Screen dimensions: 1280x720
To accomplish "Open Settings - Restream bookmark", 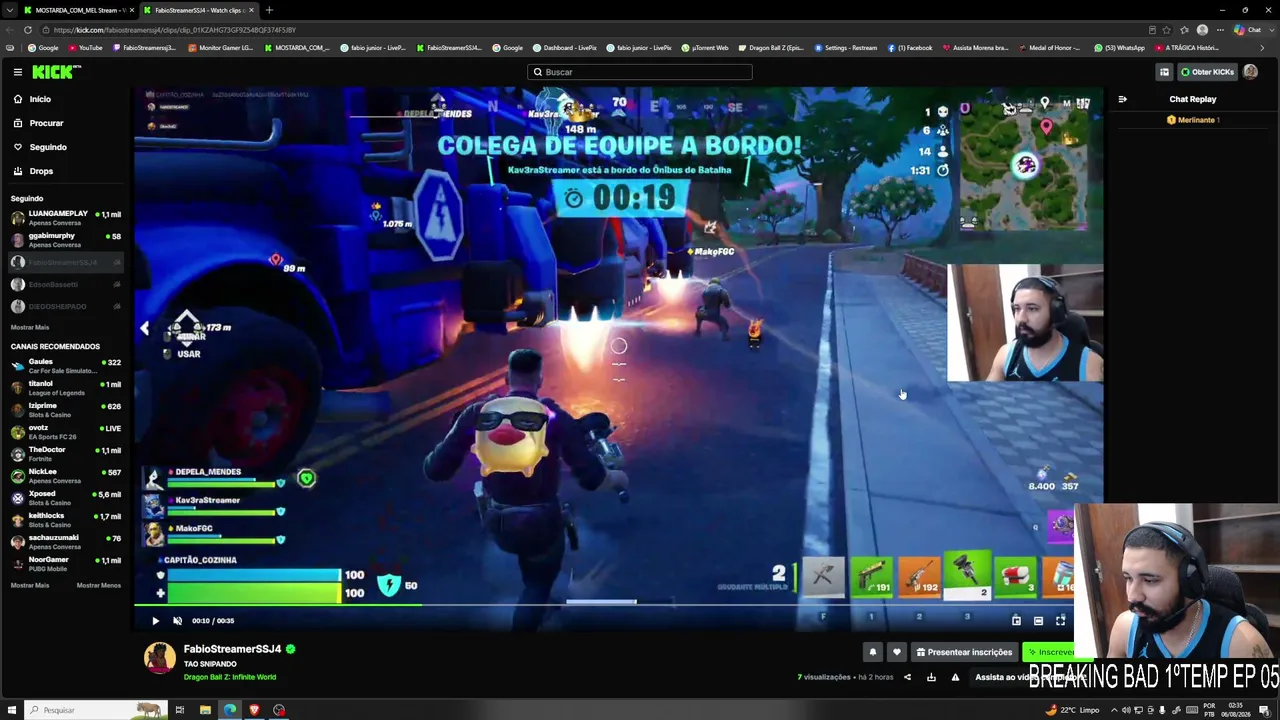I will click(846, 48).
